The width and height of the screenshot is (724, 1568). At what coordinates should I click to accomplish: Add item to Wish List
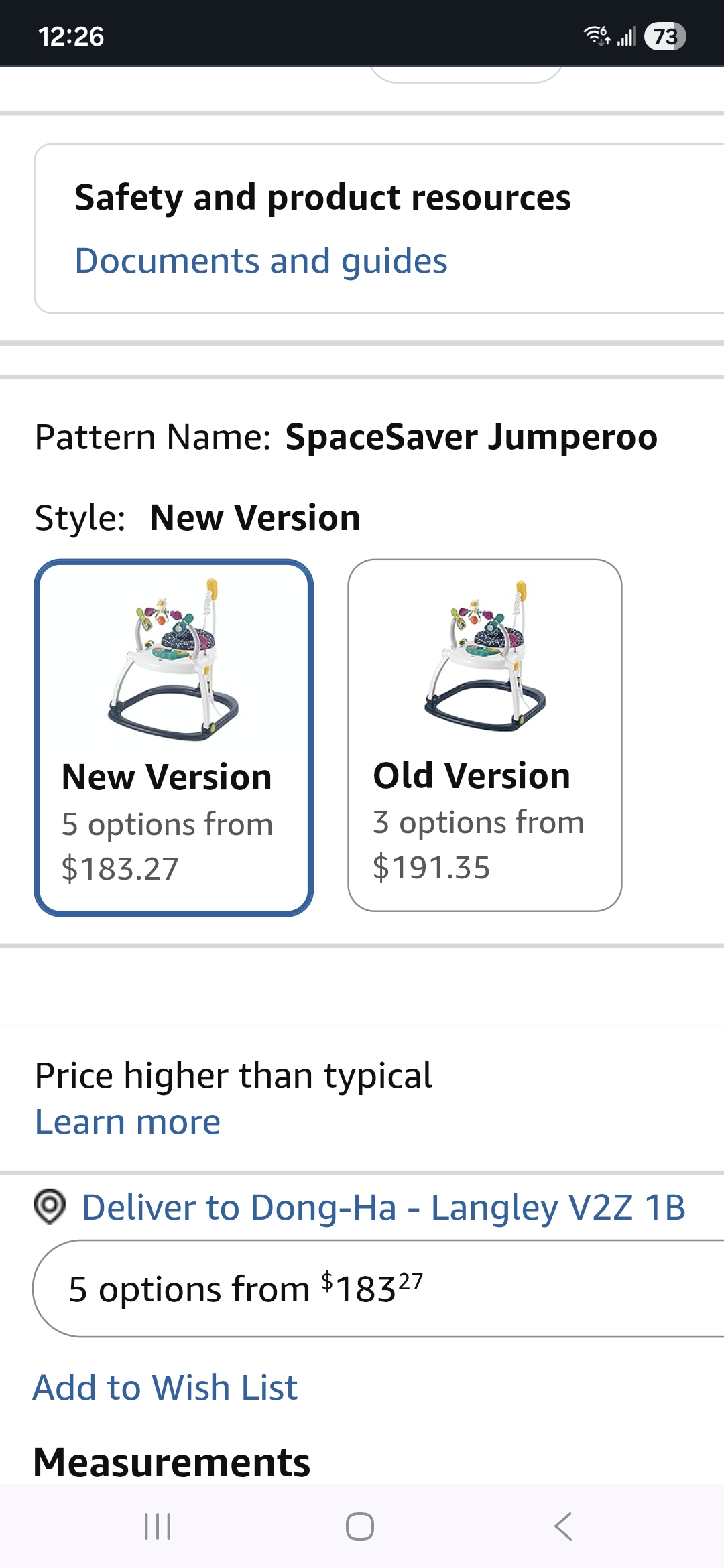[165, 1387]
